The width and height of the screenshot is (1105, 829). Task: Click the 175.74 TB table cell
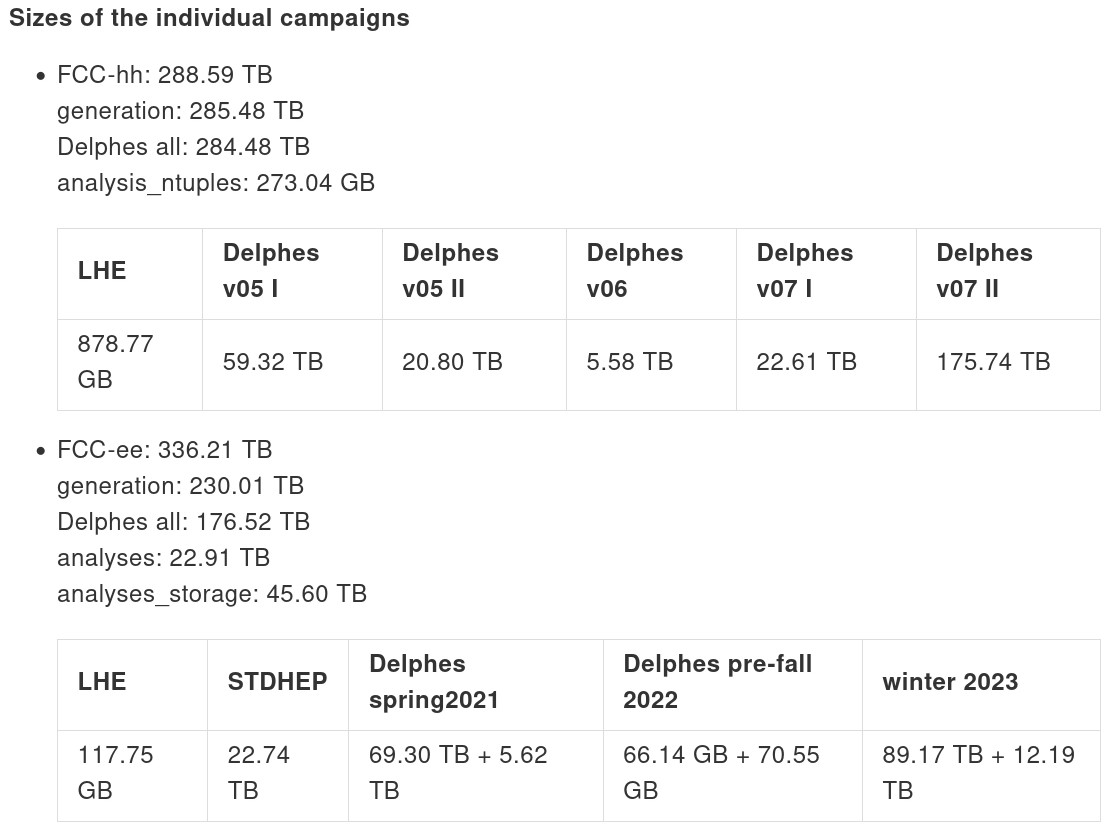click(x=993, y=362)
